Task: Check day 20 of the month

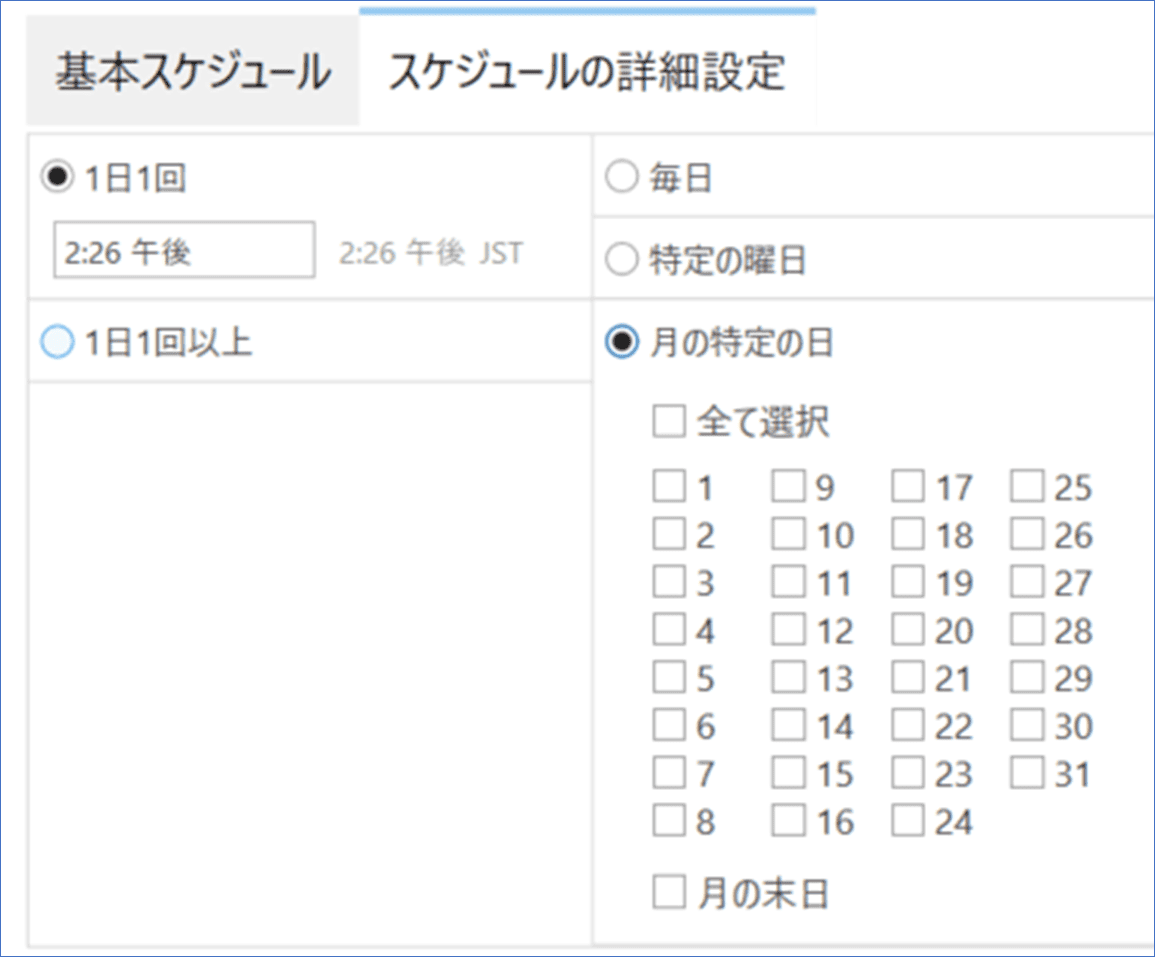Action: [907, 630]
